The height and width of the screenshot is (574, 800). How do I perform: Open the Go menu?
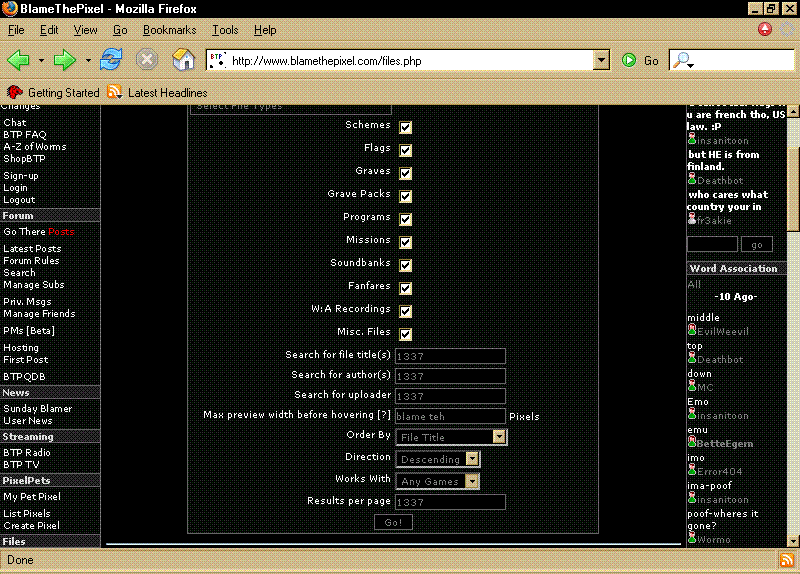[x=120, y=30]
